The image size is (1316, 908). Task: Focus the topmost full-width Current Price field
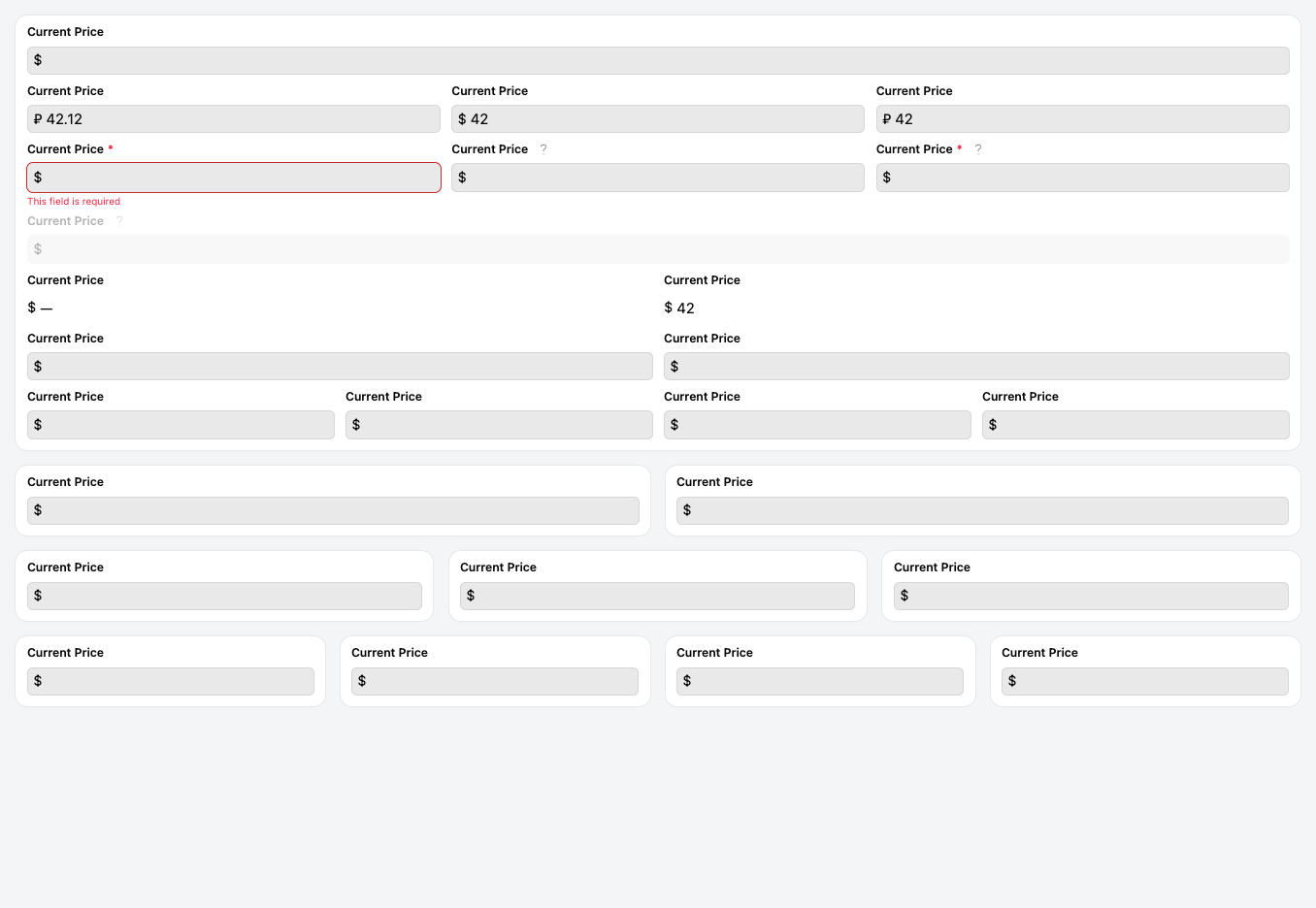point(657,60)
